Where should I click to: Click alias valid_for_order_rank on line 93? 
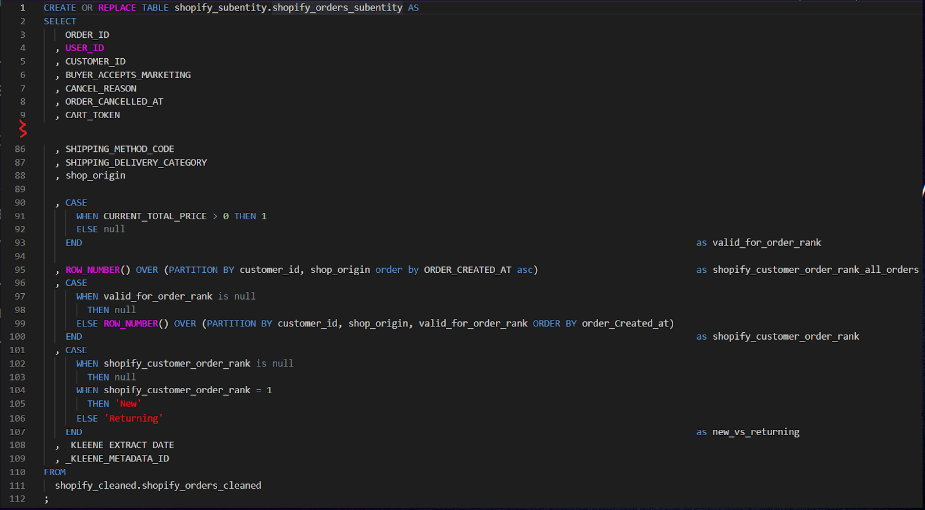click(x=766, y=243)
